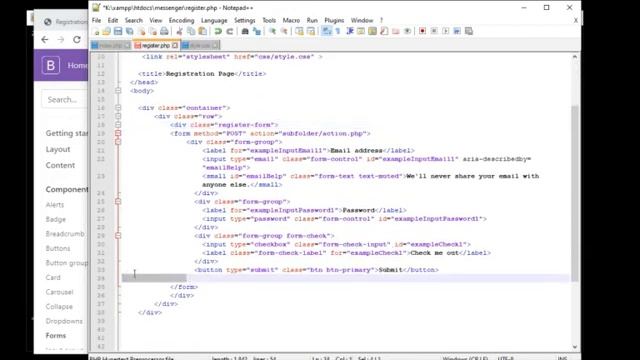
Task: Close the current file using the Close toolbar icon
Action: tap(142, 31)
